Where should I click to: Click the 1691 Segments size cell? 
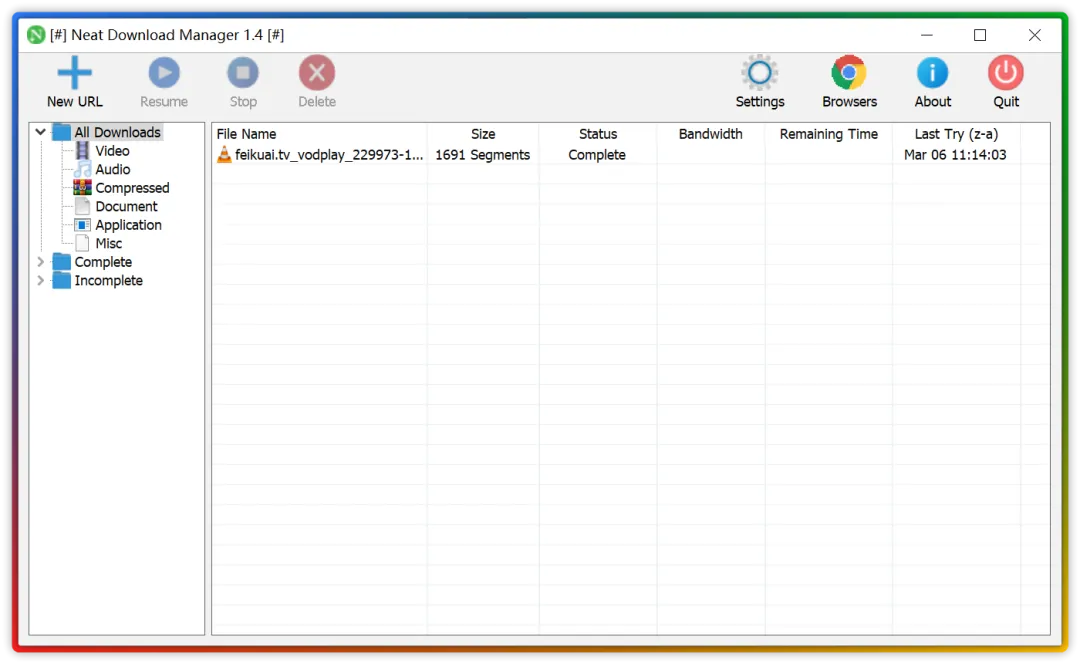point(483,155)
